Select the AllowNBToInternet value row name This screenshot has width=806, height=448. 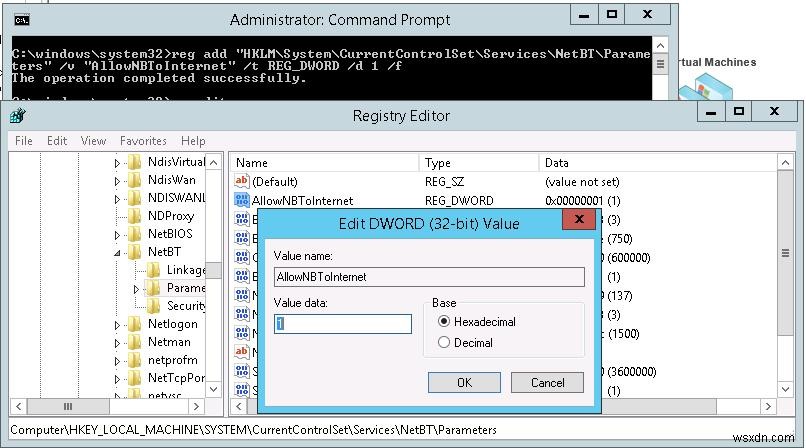[302, 200]
